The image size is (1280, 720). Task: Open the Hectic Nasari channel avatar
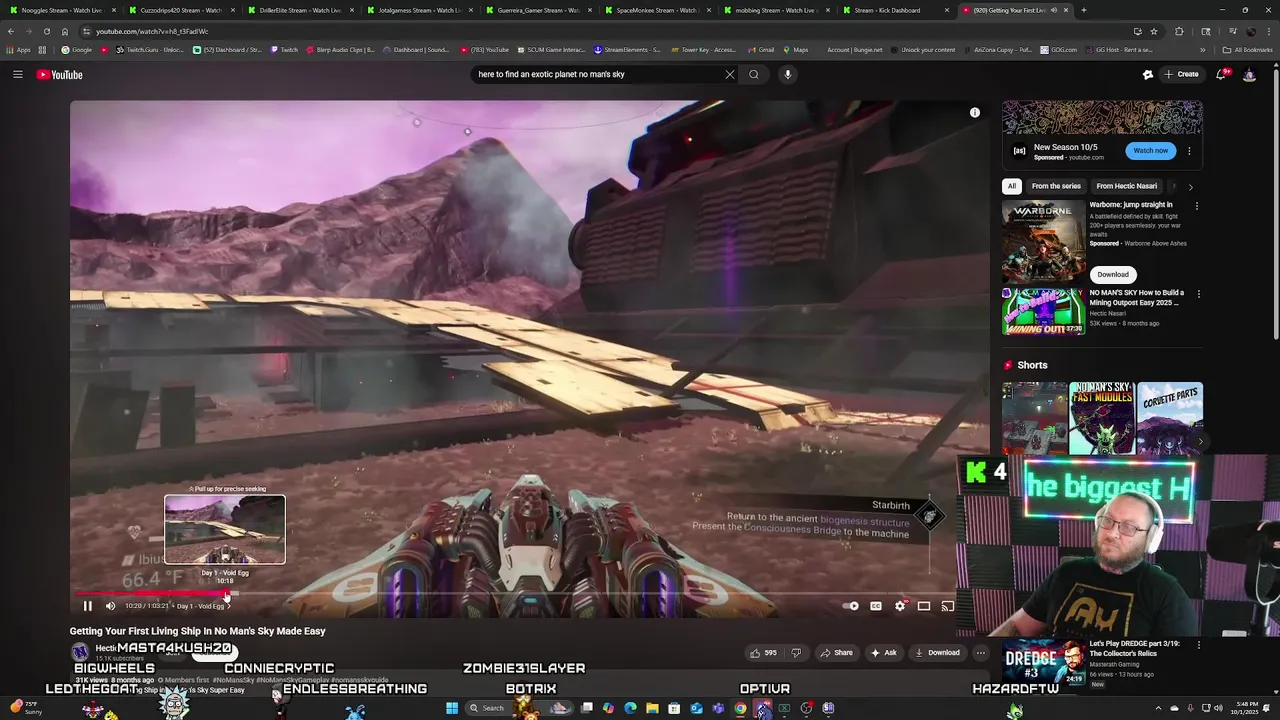[80, 652]
